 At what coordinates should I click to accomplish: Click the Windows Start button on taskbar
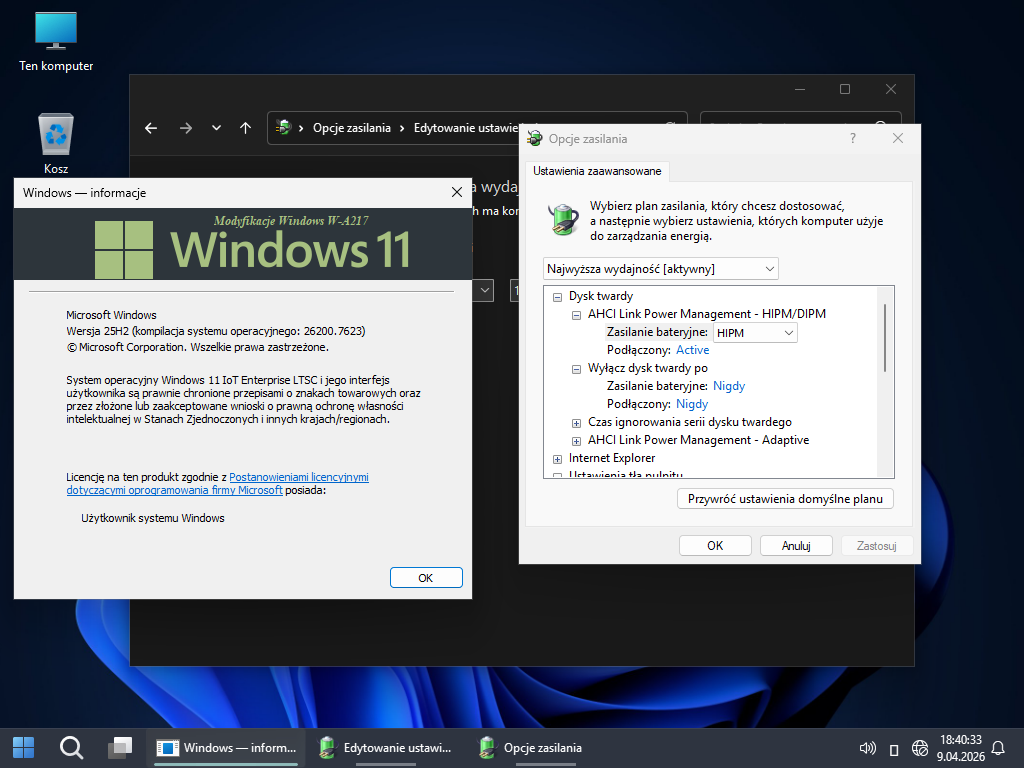(23, 747)
